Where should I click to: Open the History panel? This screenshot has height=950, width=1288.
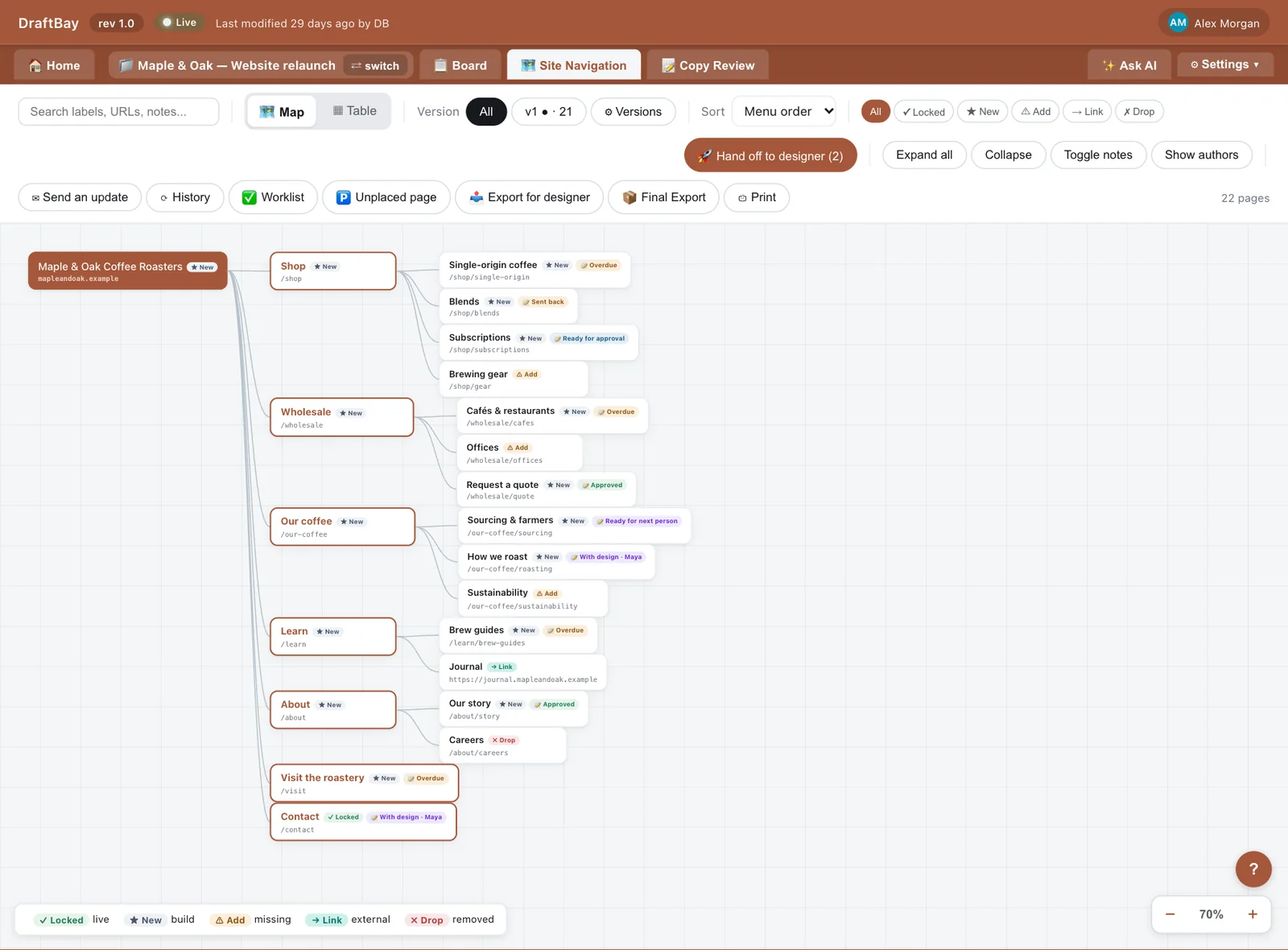coord(185,197)
